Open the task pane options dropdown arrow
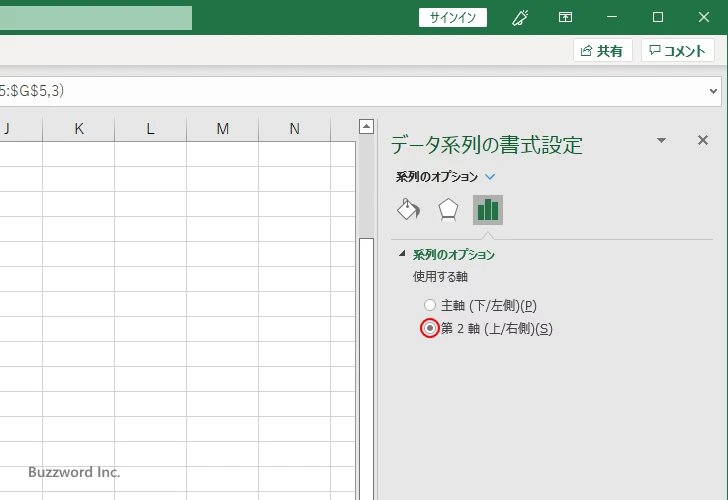 pos(662,140)
